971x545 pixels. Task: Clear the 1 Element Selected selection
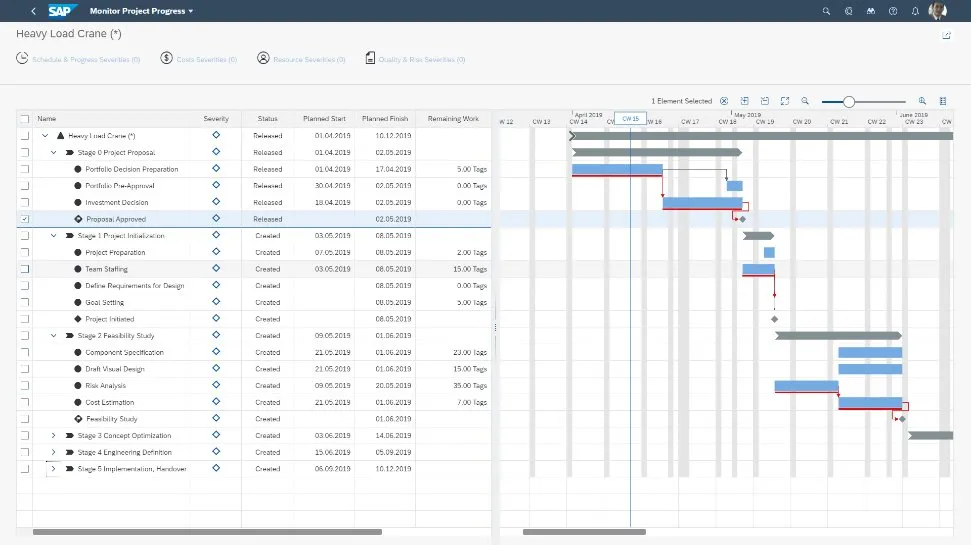pos(724,101)
